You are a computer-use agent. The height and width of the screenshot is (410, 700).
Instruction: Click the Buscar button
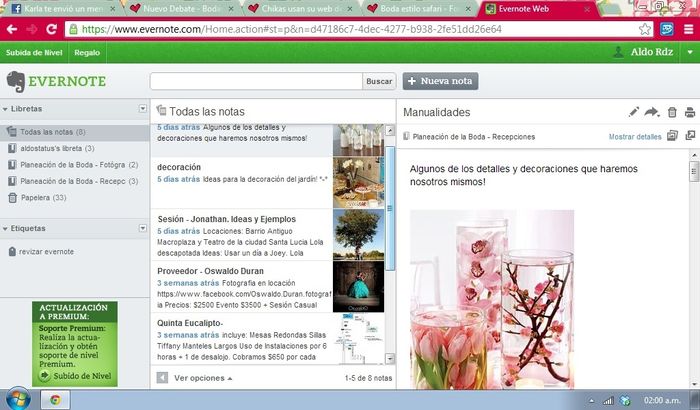(x=379, y=81)
